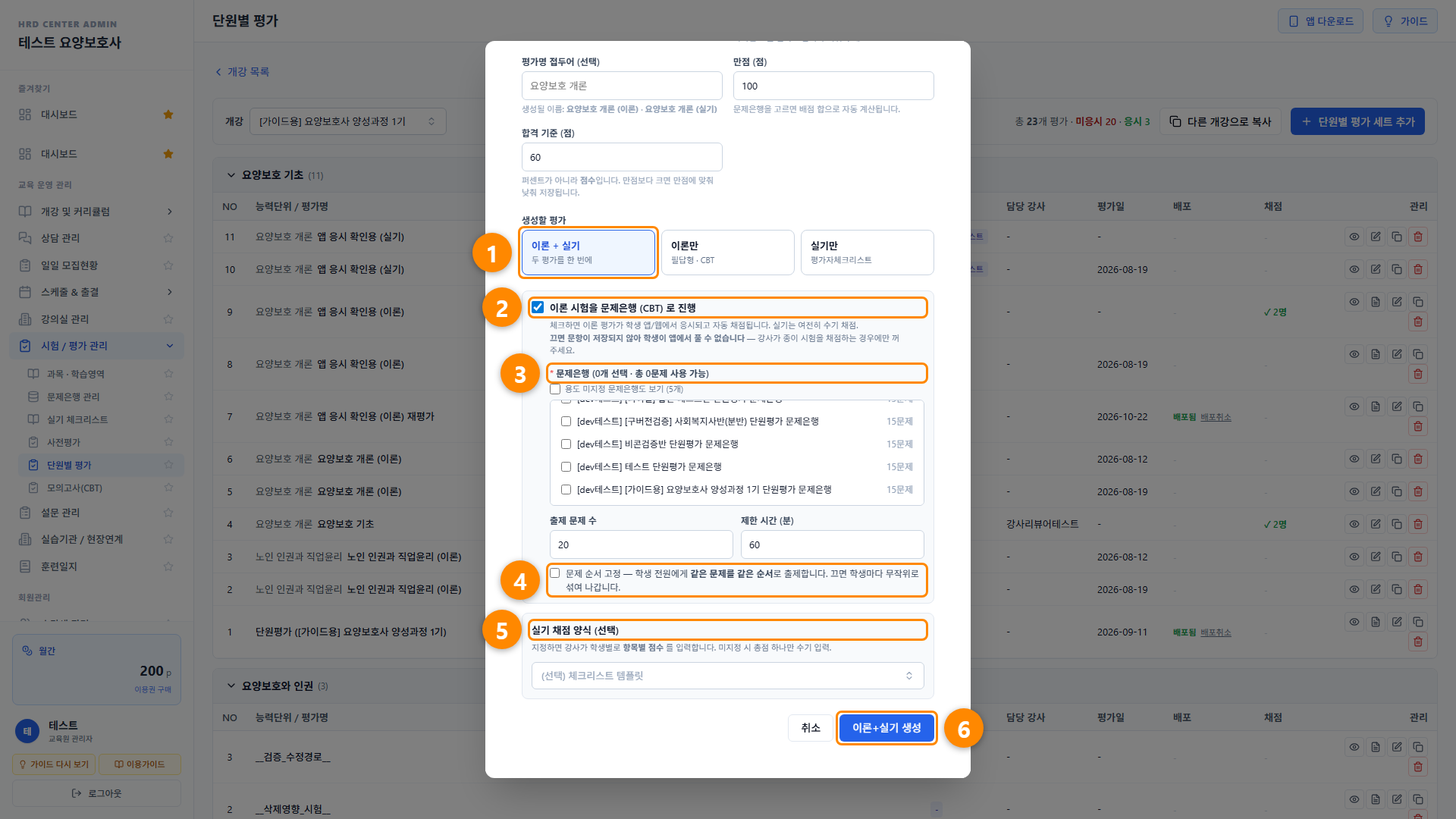Click the view eye icon in row 5
1456x819 pixels.
point(1354,491)
